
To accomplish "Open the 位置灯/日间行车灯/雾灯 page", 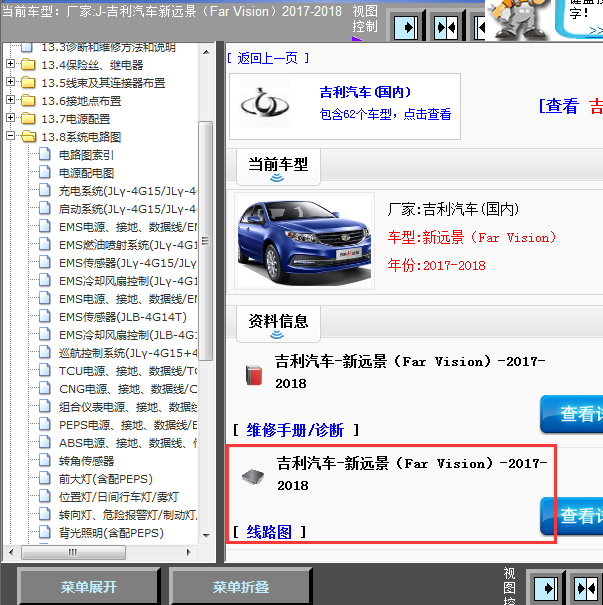I will [119, 497].
